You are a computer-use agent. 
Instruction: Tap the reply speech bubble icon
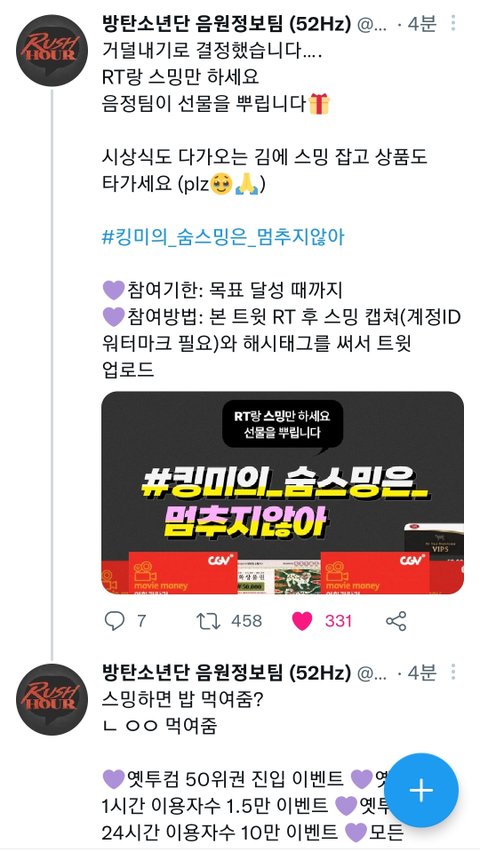pos(114,621)
